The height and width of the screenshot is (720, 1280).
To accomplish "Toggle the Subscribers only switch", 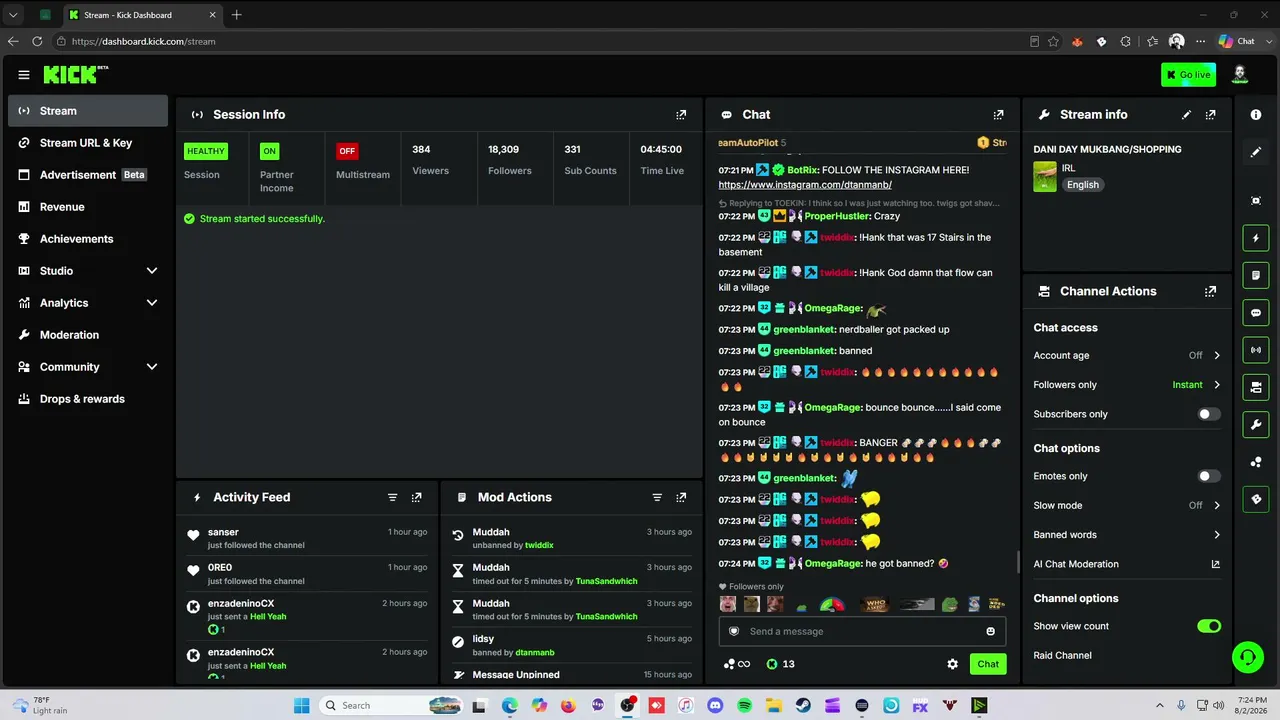I will [1209, 414].
